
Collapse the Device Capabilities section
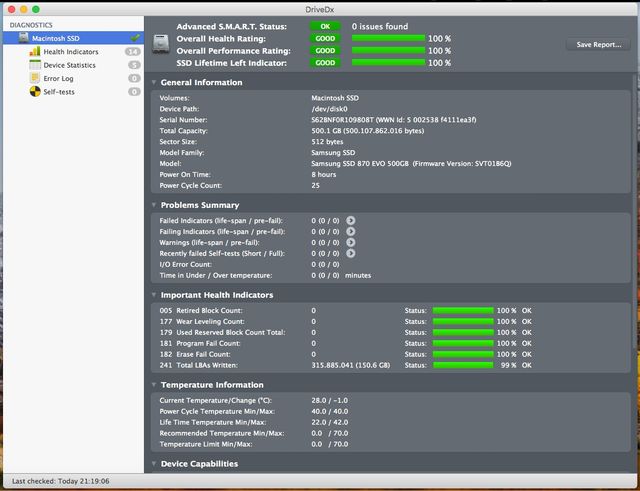[x=154, y=464]
